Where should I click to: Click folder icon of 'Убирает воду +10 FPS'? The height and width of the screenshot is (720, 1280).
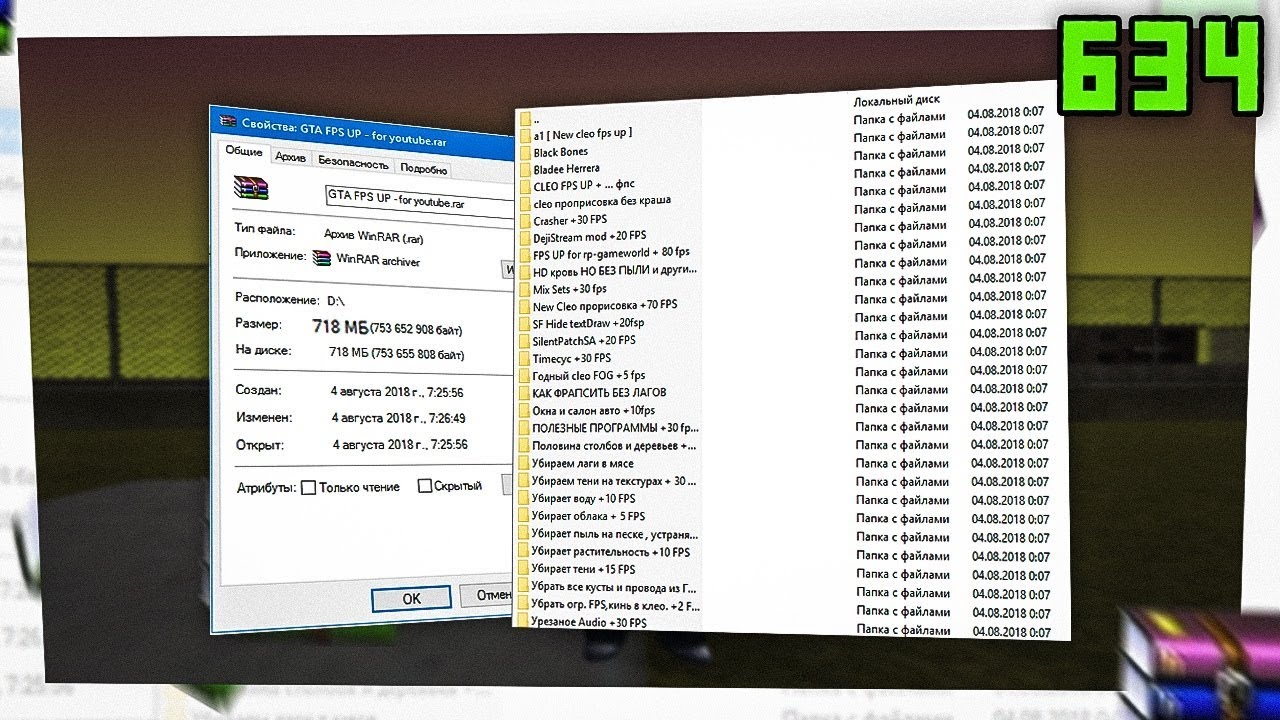tap(523, 499)
